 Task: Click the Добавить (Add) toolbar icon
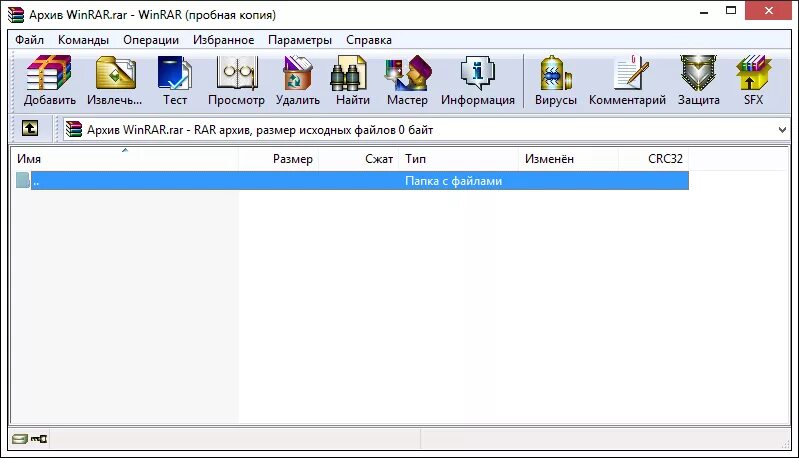(x=49, y=74)
